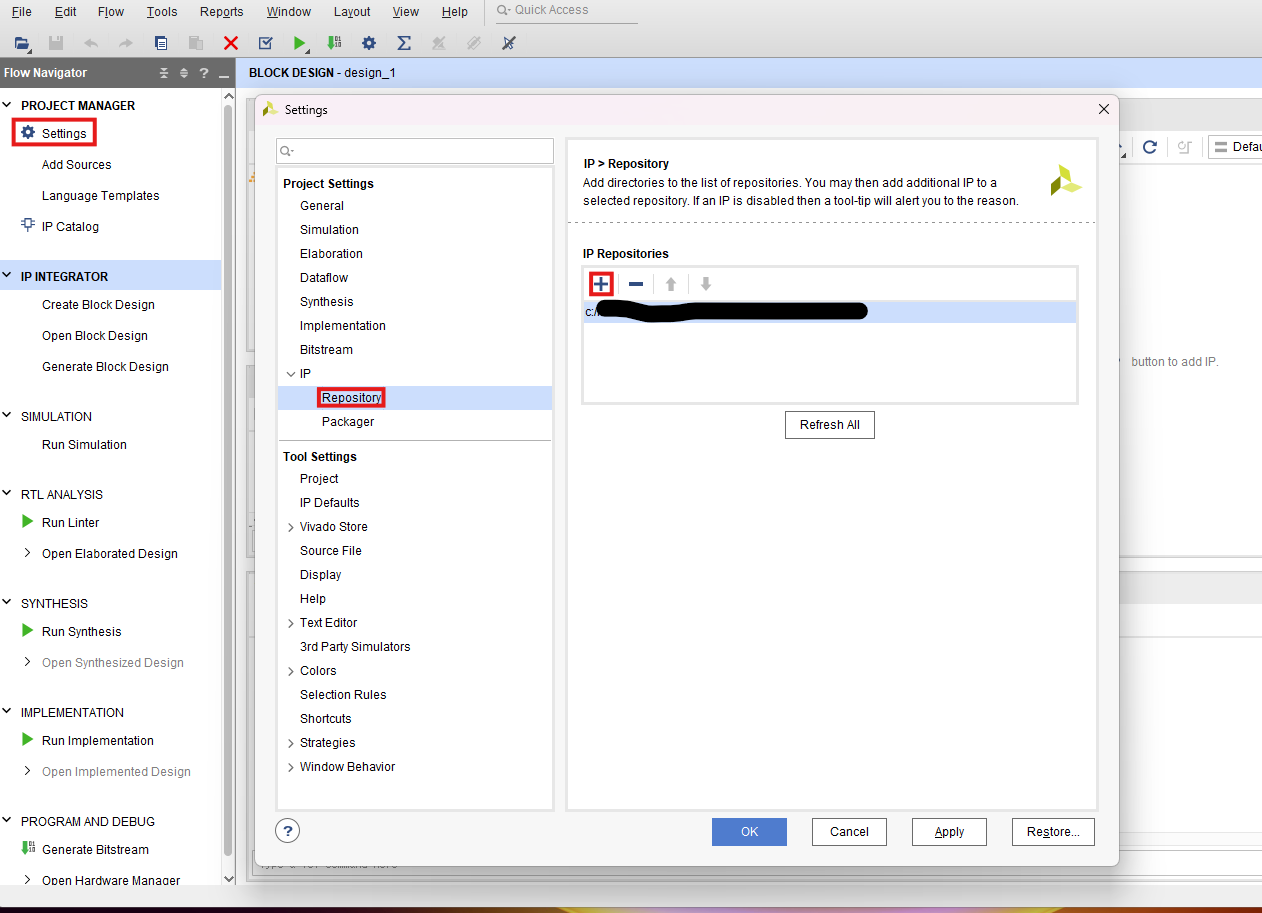1262x913 pixels.
Task: Collapse the PROJECT MANAGER section
Action: point(8,105)
